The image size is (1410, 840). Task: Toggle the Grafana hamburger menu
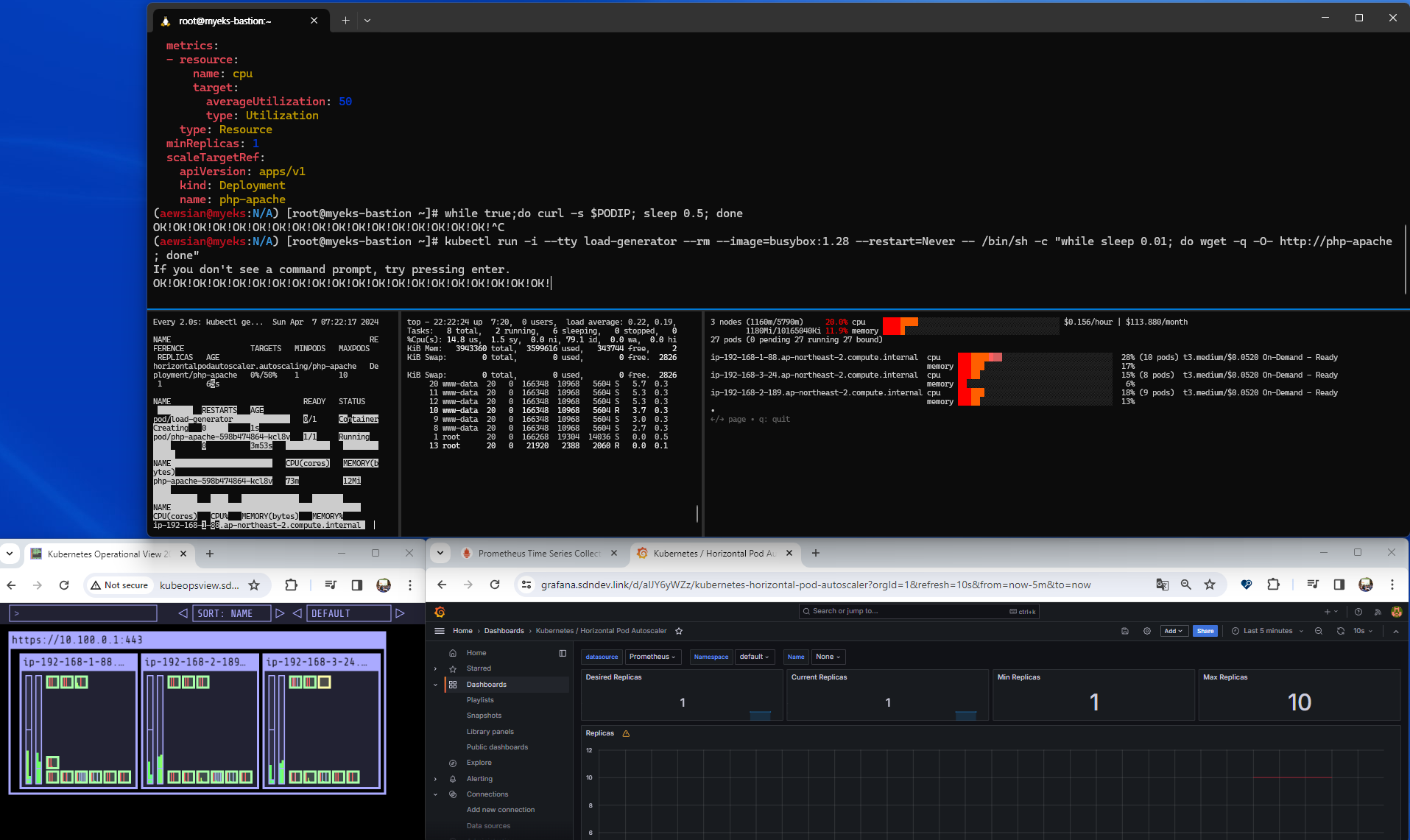point(440,631)
